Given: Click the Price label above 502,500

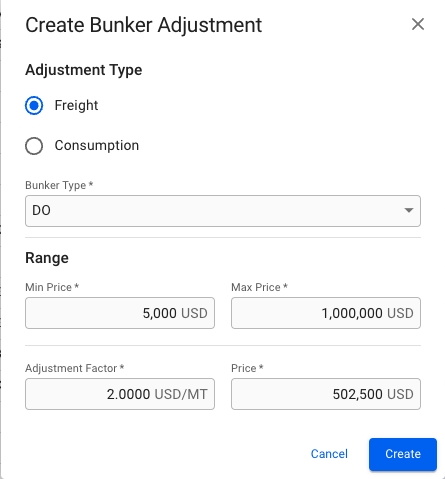Looking at the screenshot, I should 247,368.
